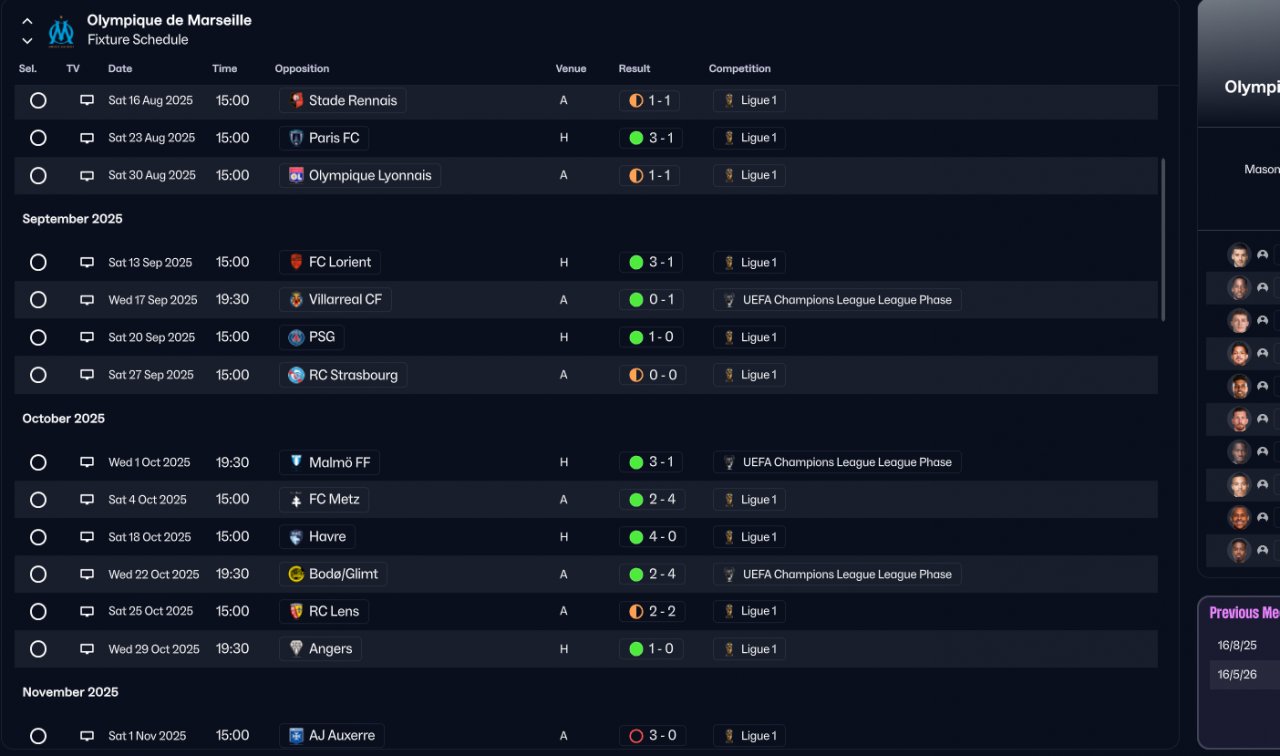Screen dimensions: 1280x756
Task: Open the 3 - 0 AJ Auxerre result
Action: click(652, 736)
